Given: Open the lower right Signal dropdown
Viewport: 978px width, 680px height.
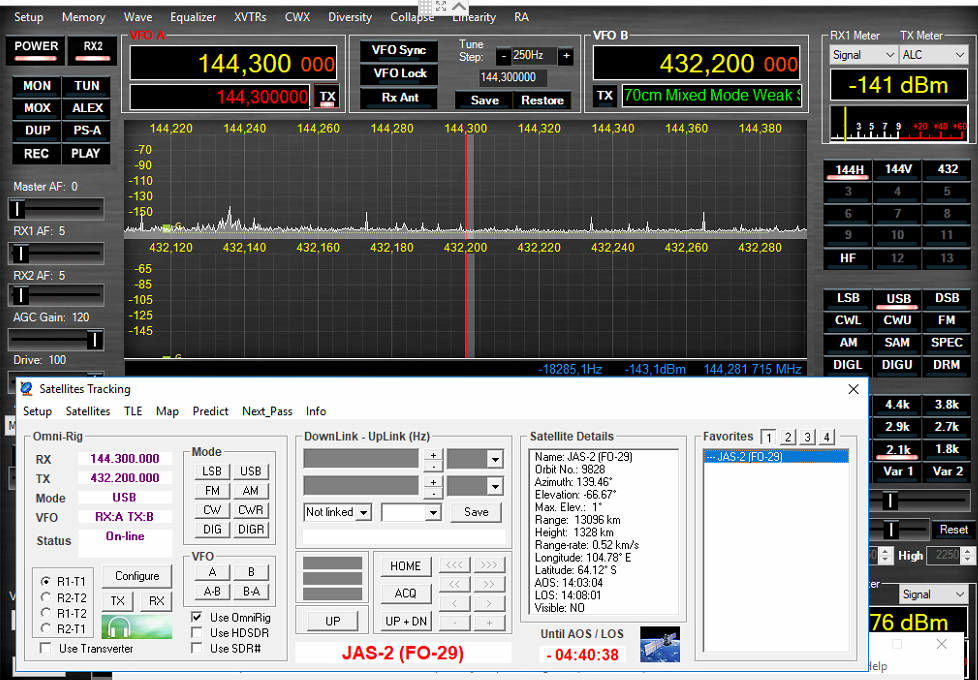Looking at the screenshot, I should click(x=933, y=595).
